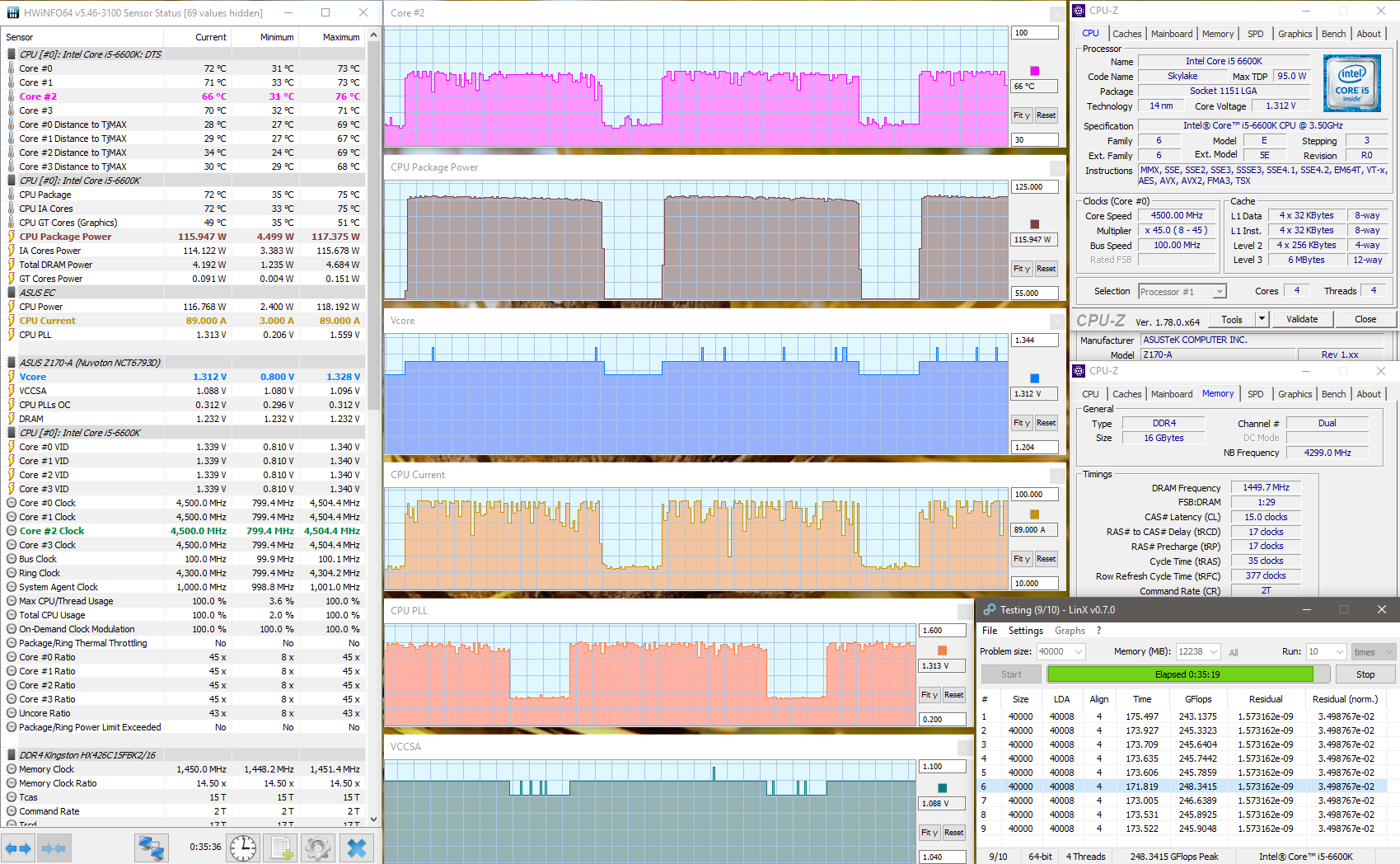Open the Graphs menu in LinX
This screenshot has width=1400, height=864.
click(x=1070, y=631)
